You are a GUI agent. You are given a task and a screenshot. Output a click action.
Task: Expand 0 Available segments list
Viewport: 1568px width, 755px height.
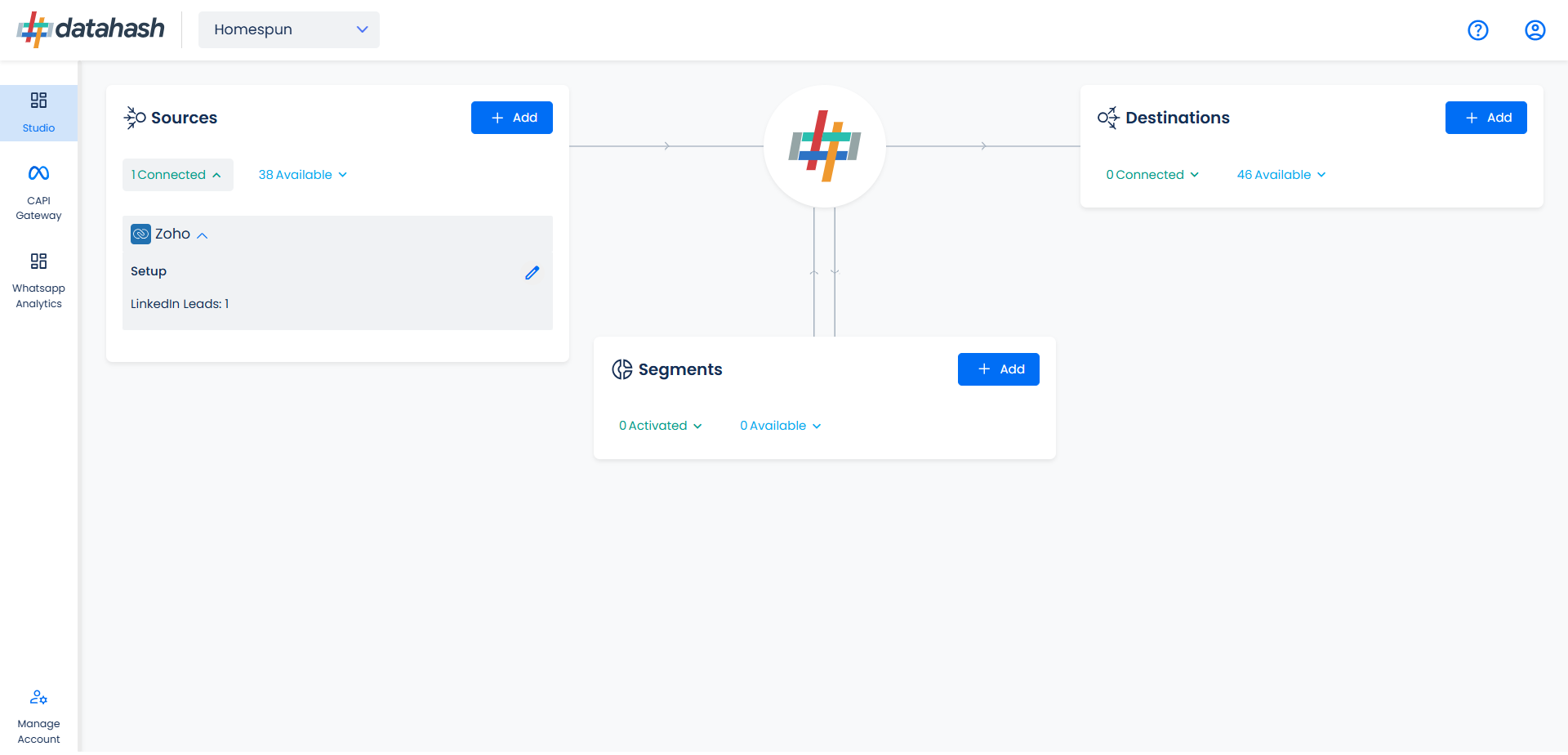coord(780,426)
